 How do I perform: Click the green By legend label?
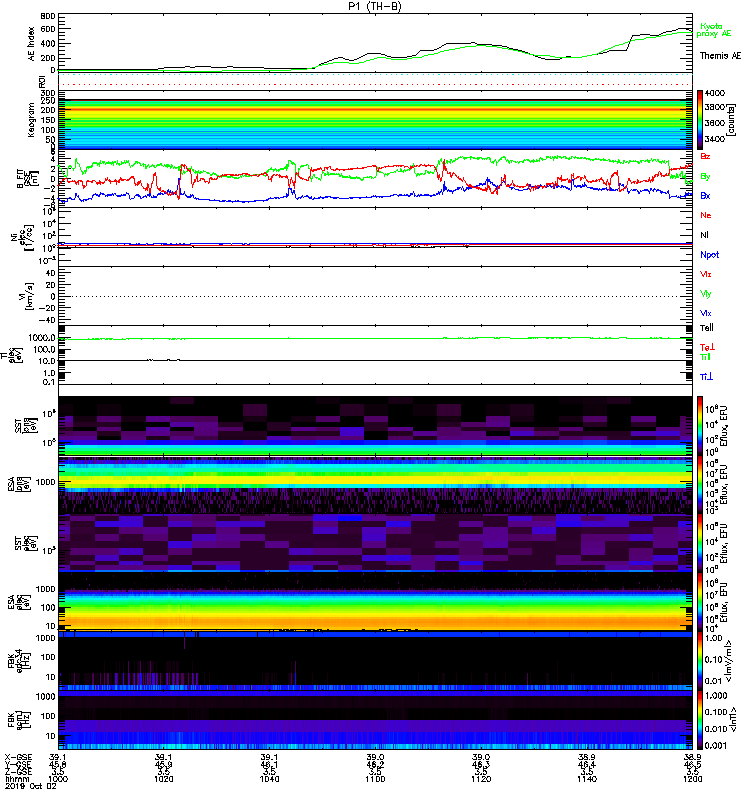[705, 177]
